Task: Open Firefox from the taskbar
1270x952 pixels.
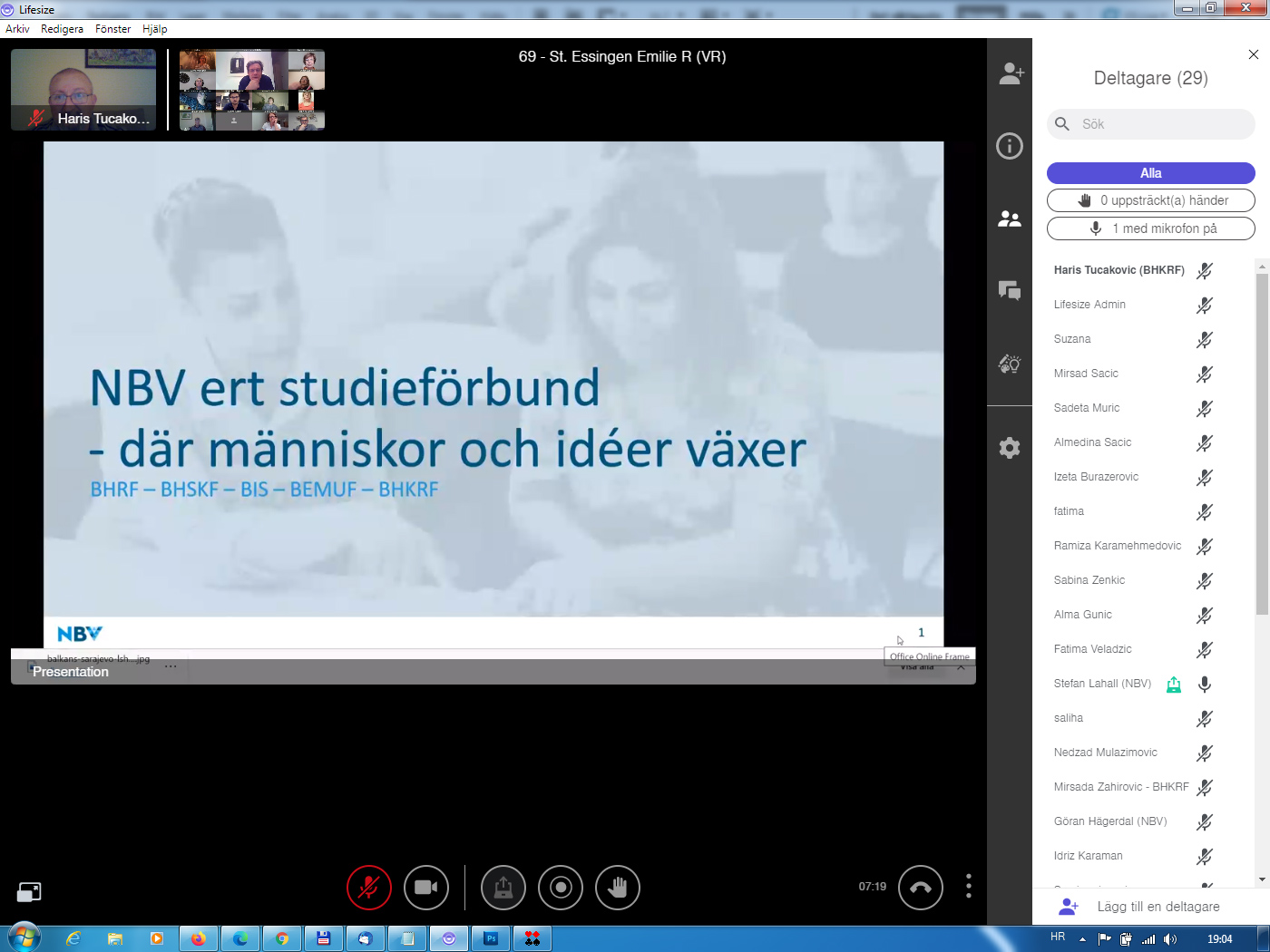Action: click(x=199, y=938)
